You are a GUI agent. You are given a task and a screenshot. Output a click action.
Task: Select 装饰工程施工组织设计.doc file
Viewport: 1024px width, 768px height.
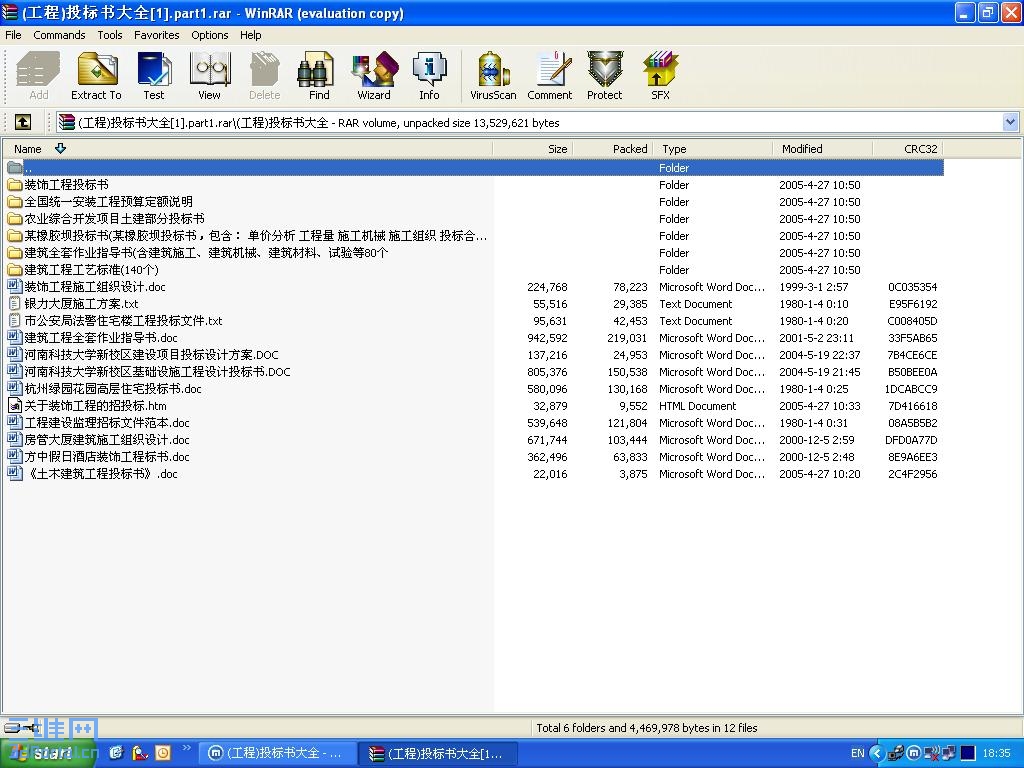(95, 287)
